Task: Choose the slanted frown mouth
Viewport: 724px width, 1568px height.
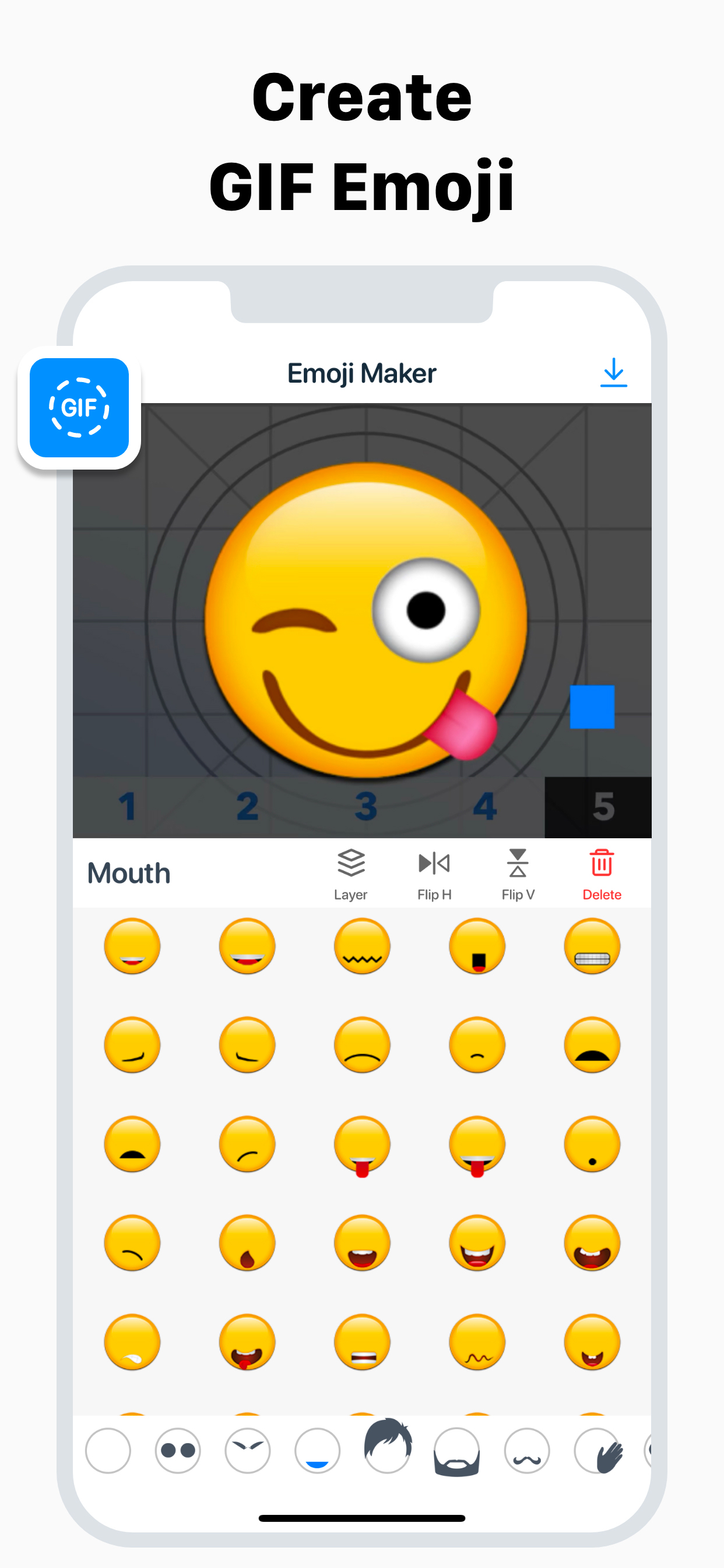Action: (132, 1243)
